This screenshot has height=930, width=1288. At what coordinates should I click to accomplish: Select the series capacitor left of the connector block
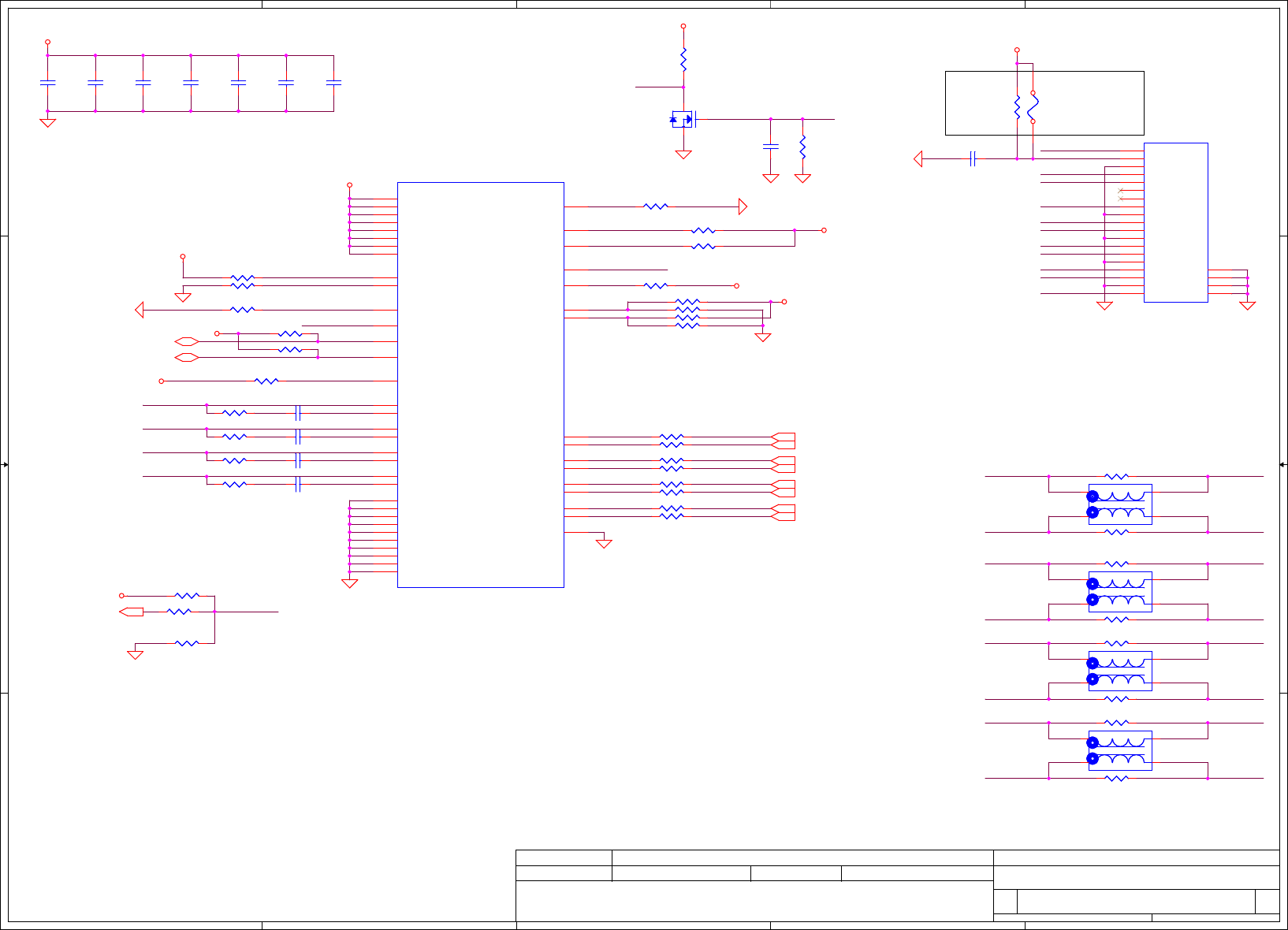973,159
